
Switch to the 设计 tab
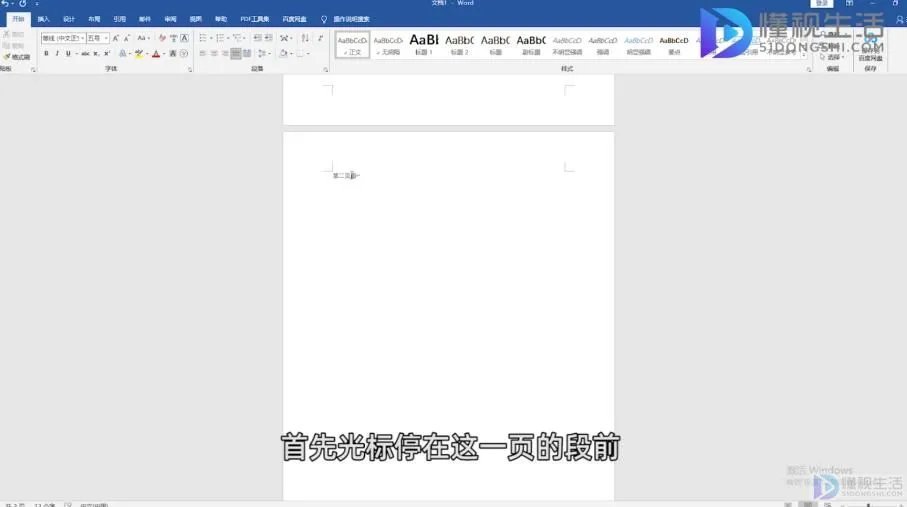tap(69, 19)
